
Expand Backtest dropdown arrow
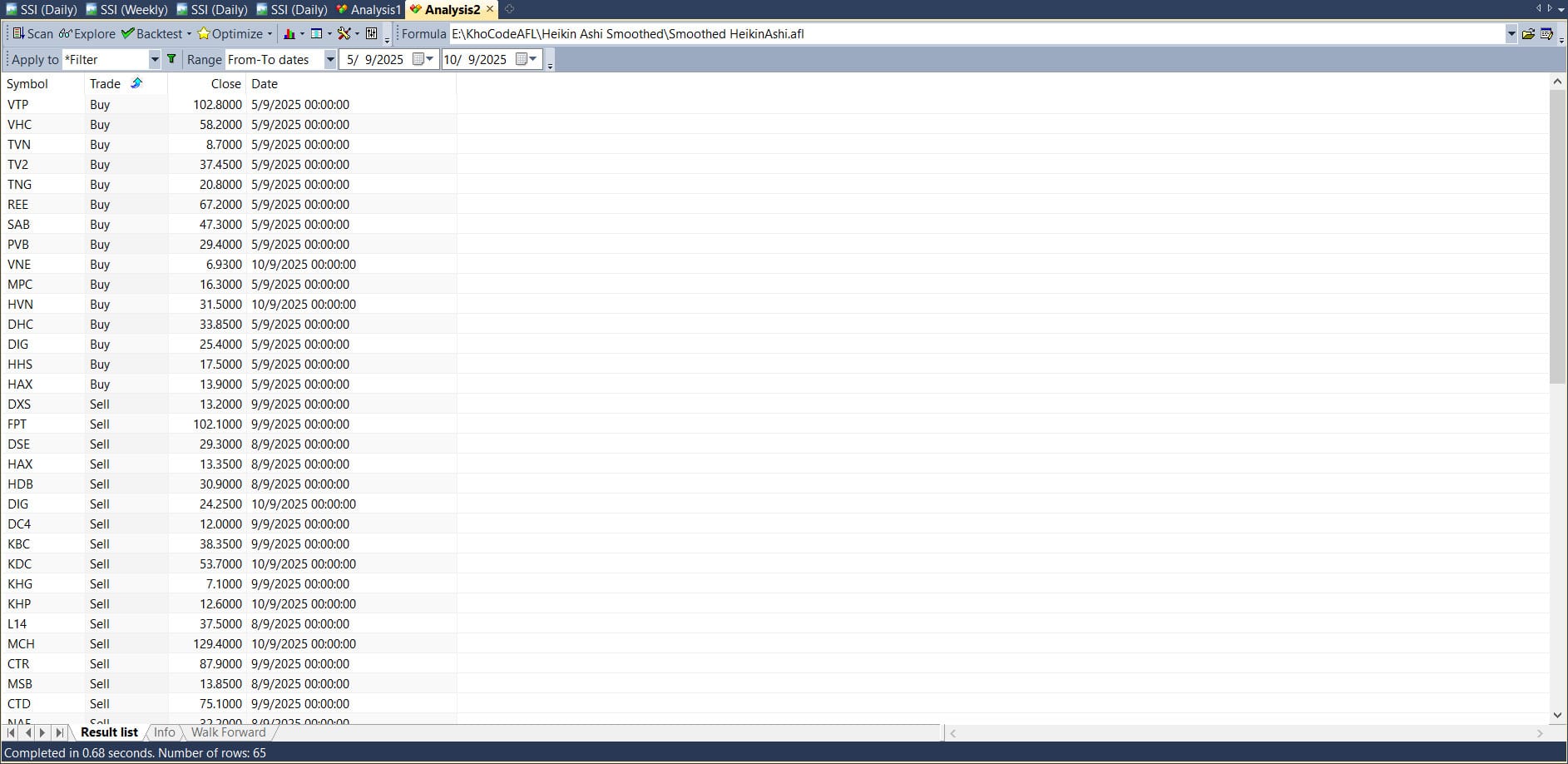point(189,34)
